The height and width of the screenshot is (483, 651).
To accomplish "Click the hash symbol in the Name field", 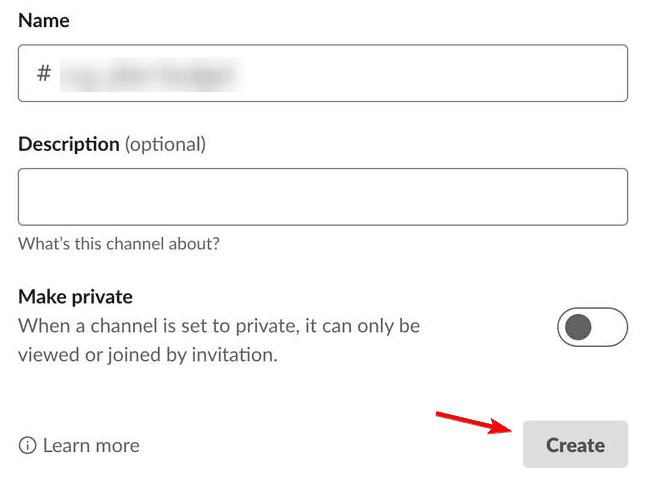I will (44, 73).
